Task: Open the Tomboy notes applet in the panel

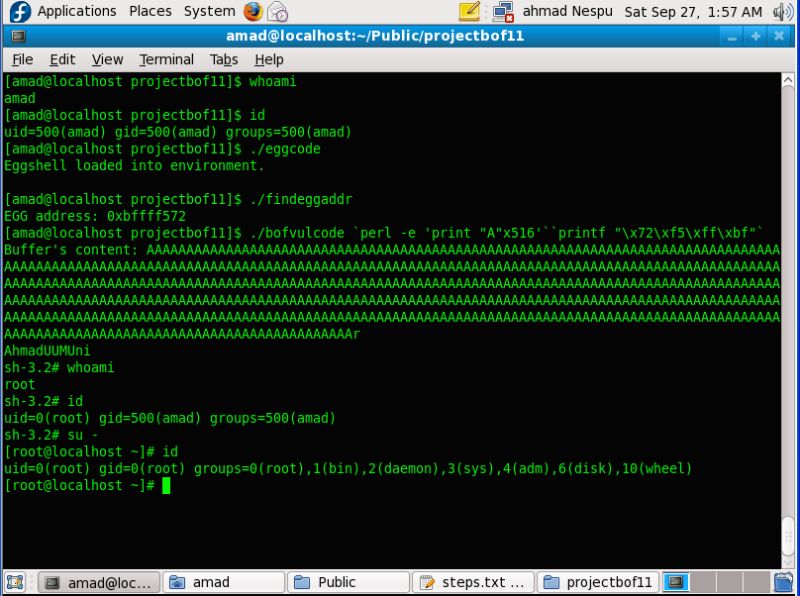Action: coord(467,12)
